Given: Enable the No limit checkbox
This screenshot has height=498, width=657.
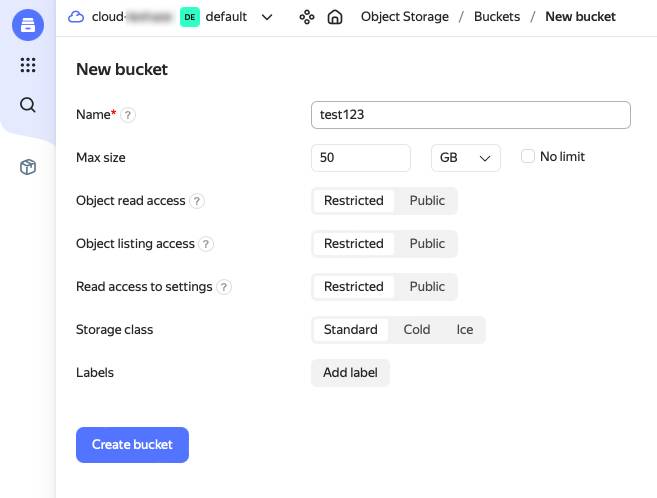Looking at the screenshot, I should [528, 157].
